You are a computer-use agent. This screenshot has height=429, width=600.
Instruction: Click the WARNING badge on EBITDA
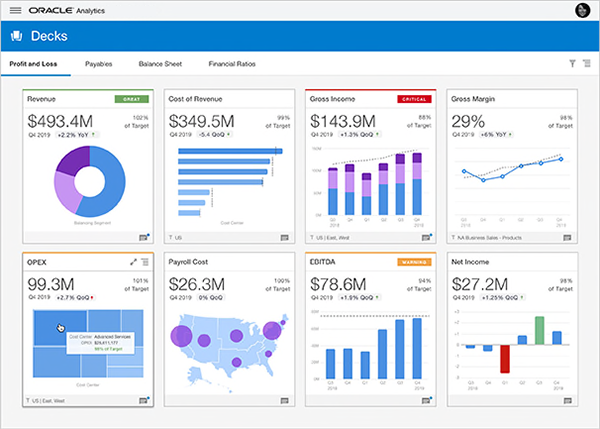coord(414,262)
